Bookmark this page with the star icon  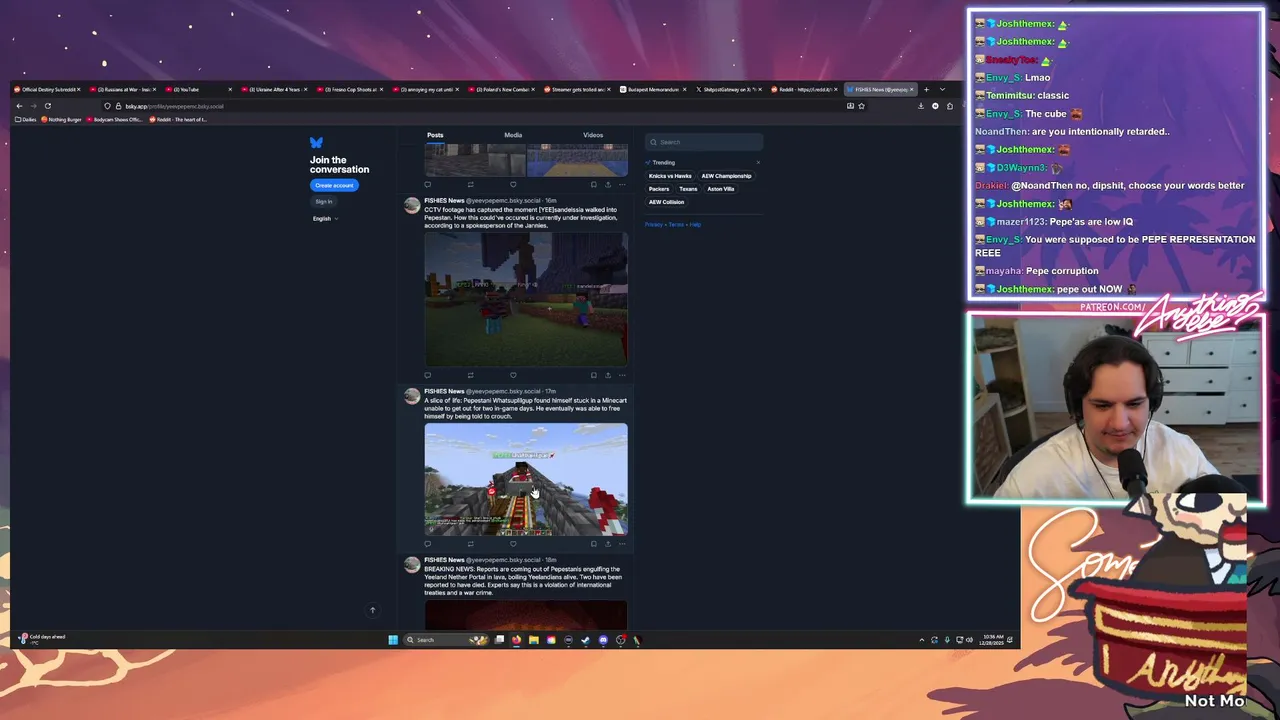coord(861,106)
